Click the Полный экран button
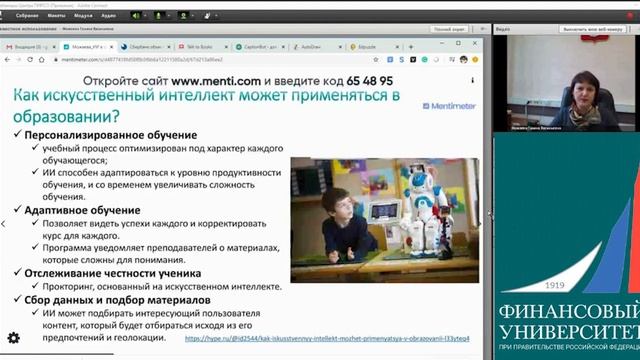This screenshot has height=360, width=640. (x=449, y=29)
